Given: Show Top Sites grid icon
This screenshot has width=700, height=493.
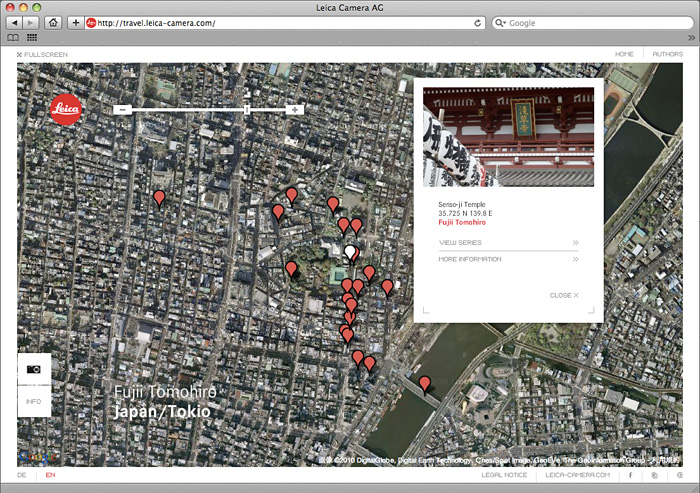Looking at the screenshot, I should coord(32,38).
